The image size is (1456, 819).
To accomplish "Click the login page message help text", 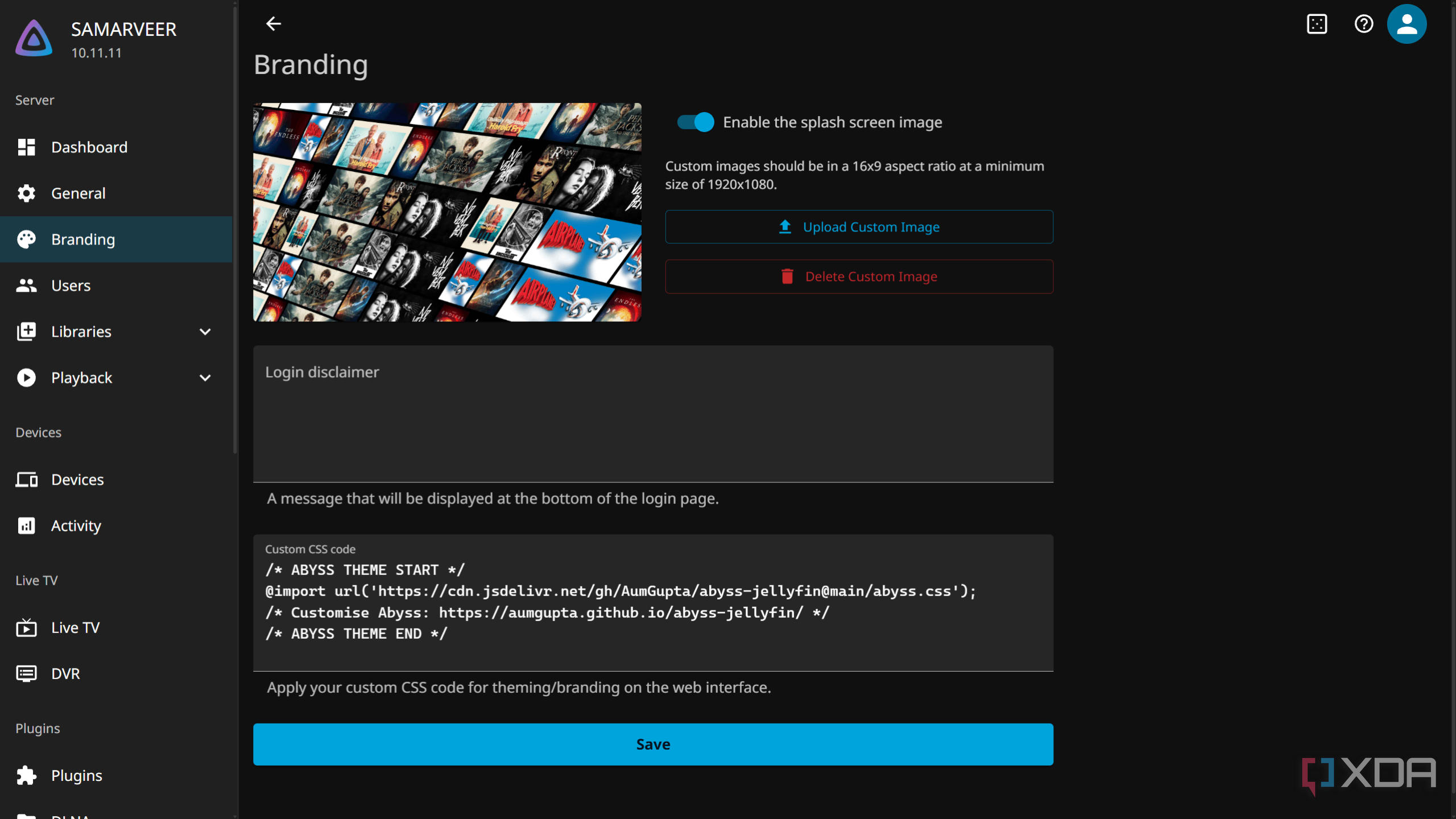I will [x=493, y=499].
